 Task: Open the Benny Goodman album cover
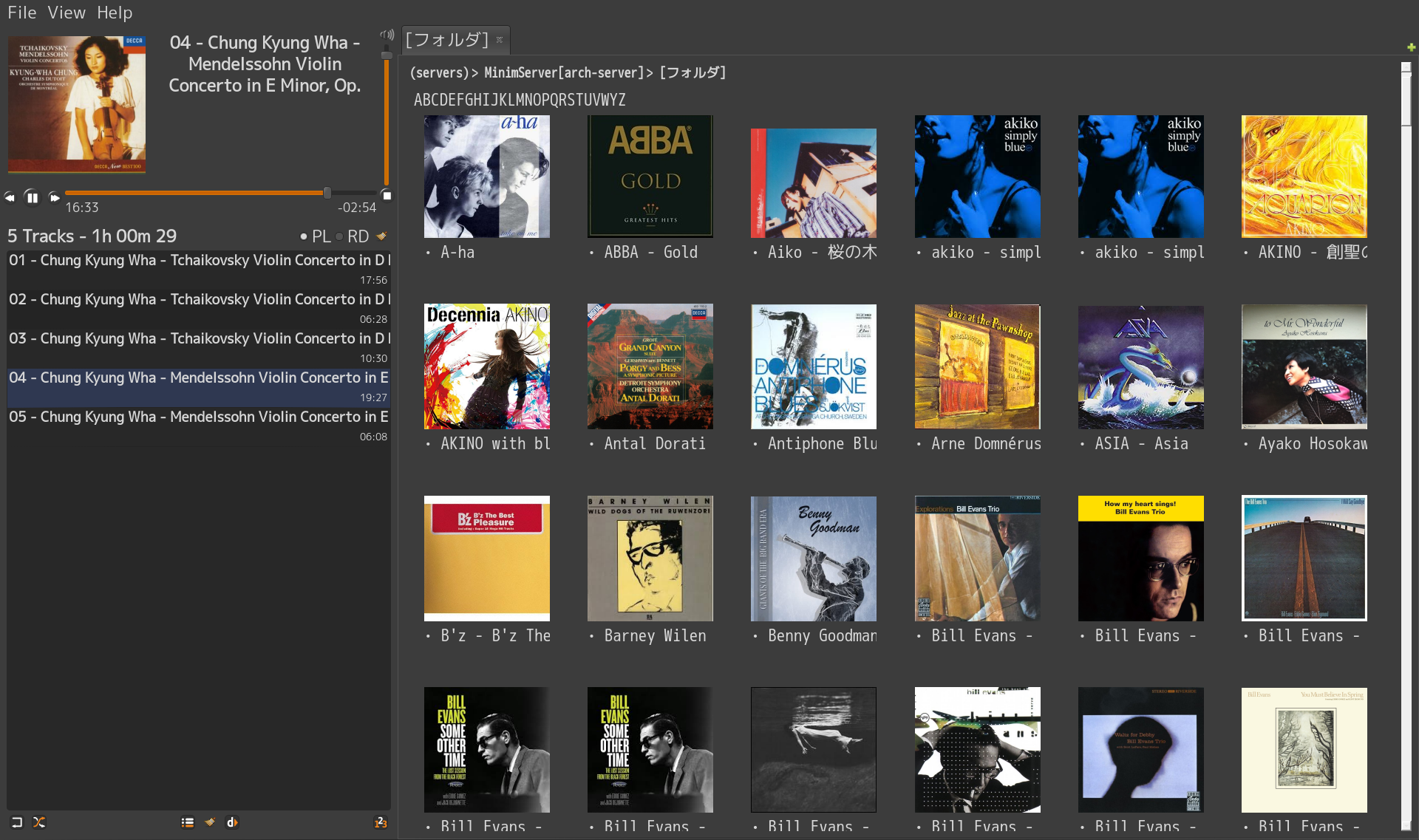pyautogui.click(x=814, y=558)
